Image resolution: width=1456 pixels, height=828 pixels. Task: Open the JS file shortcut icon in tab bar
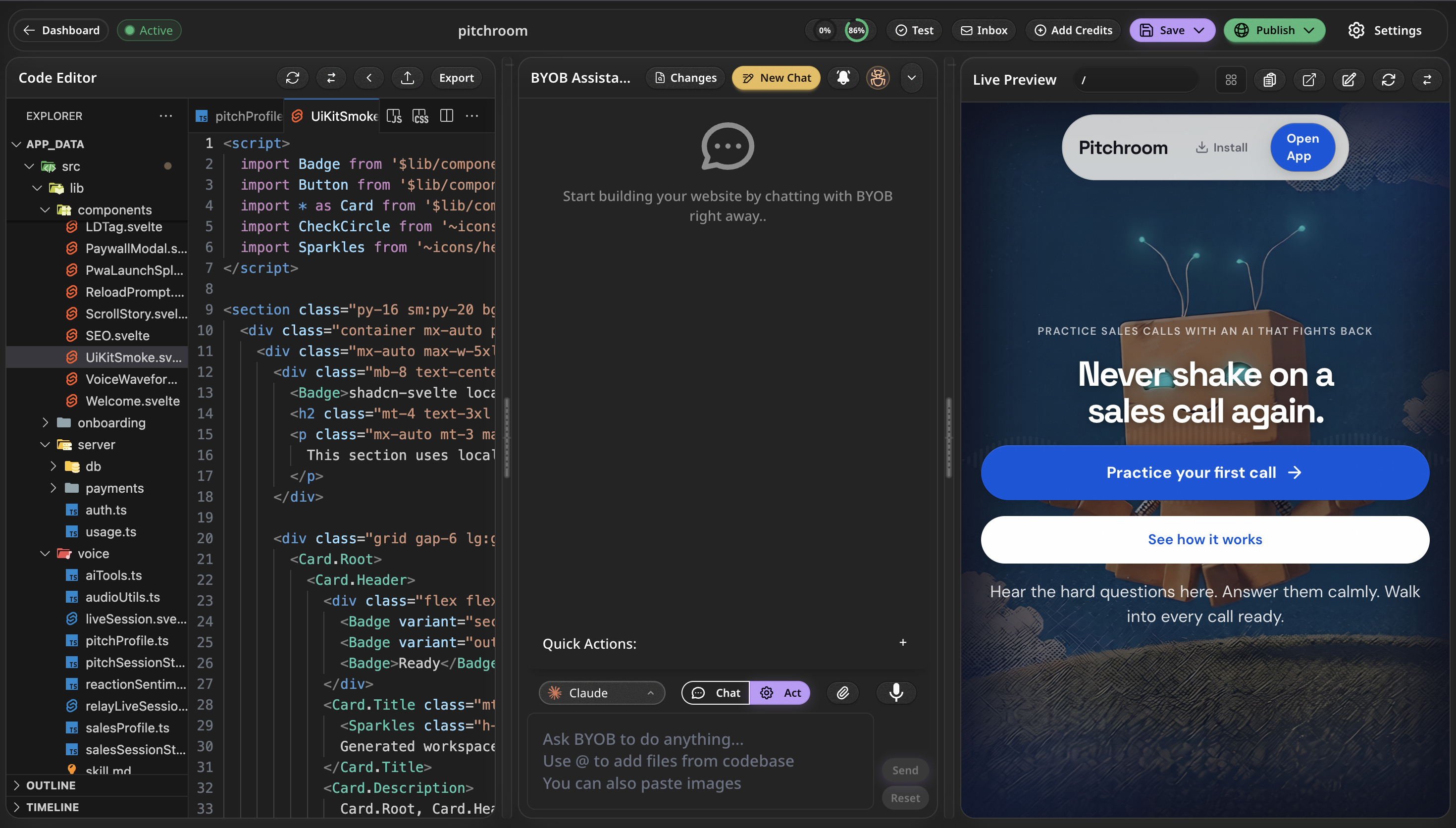click(394, 116)
